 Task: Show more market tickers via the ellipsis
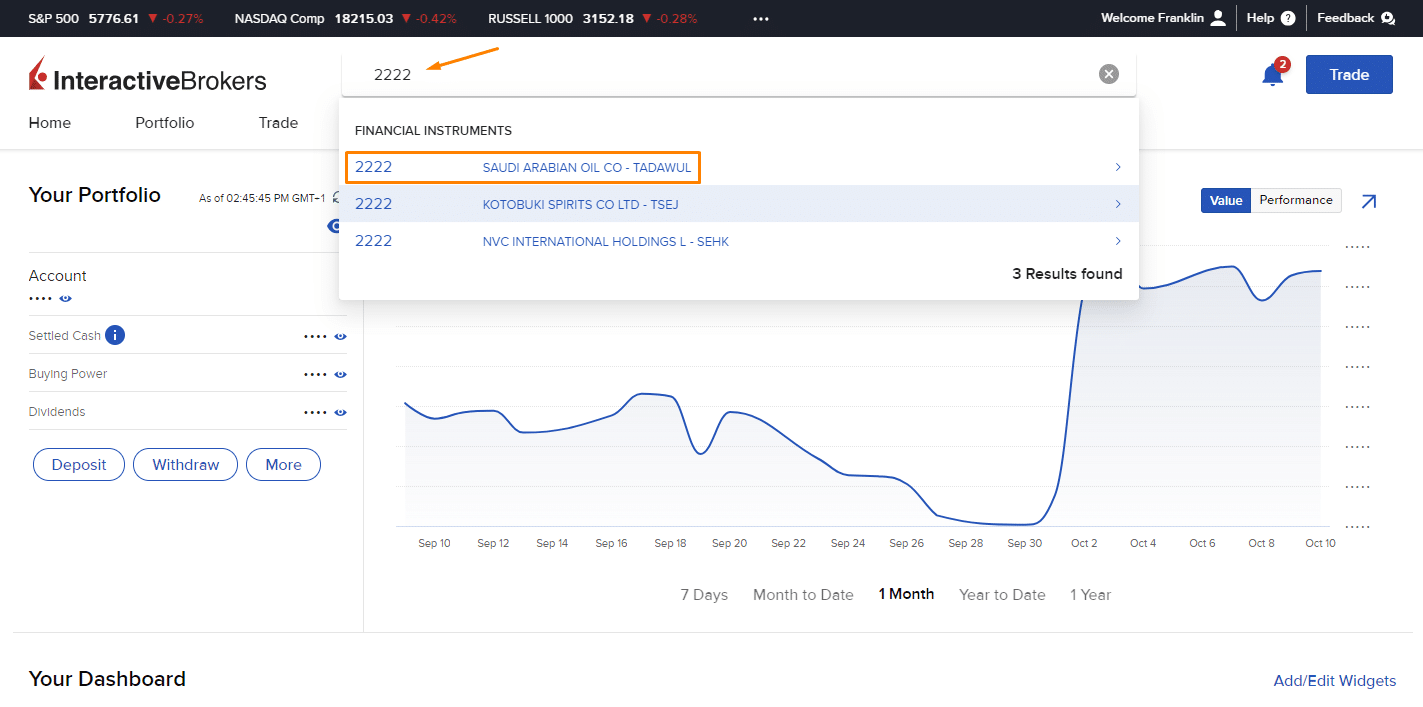tap(761, 18)
